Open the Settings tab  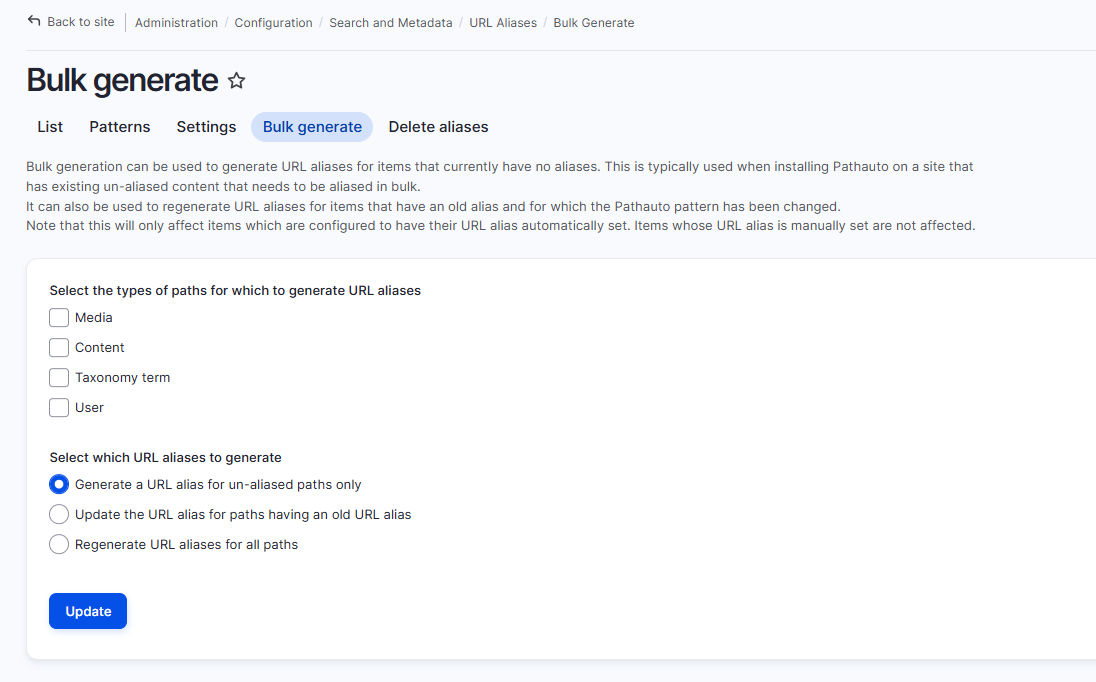[206, 127]
